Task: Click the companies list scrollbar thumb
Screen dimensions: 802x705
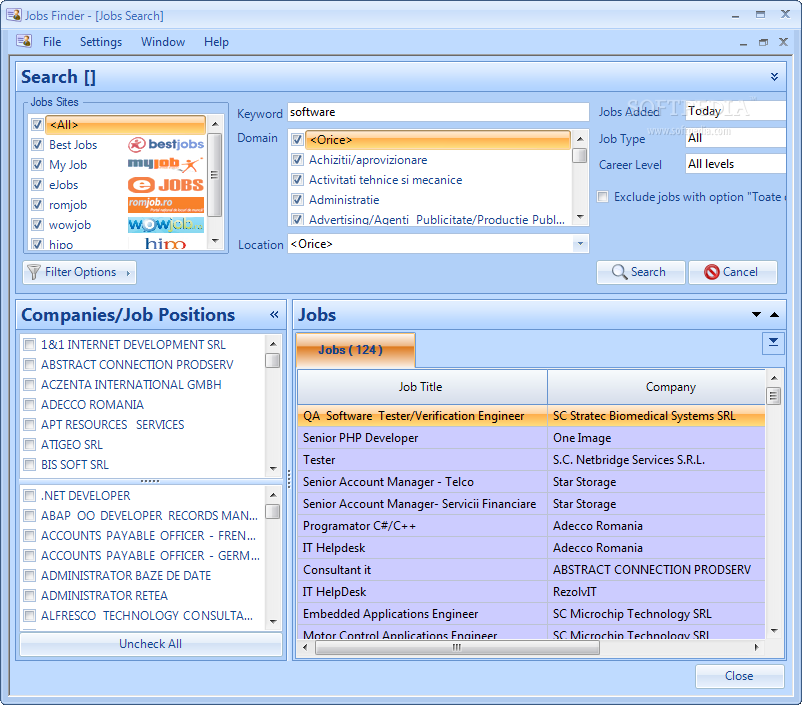Action: (x=273, y=360)
